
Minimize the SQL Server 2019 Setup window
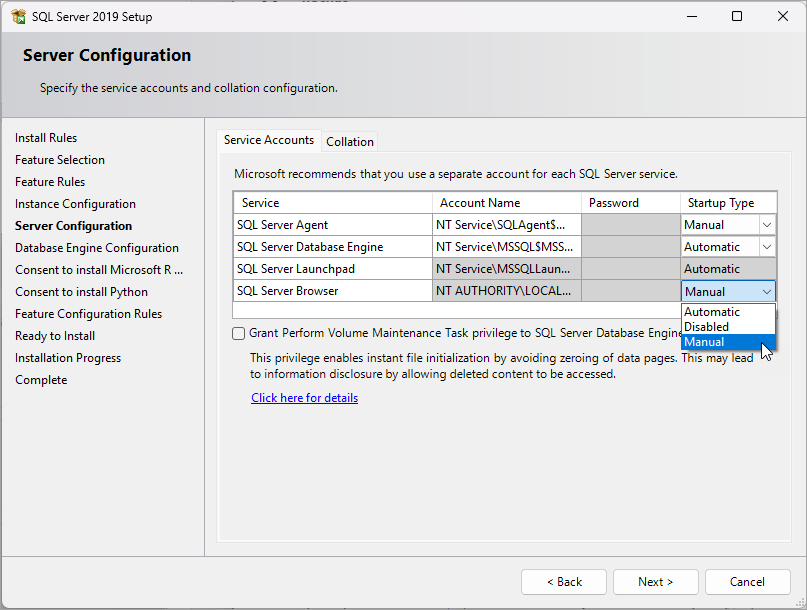point(692,16)
